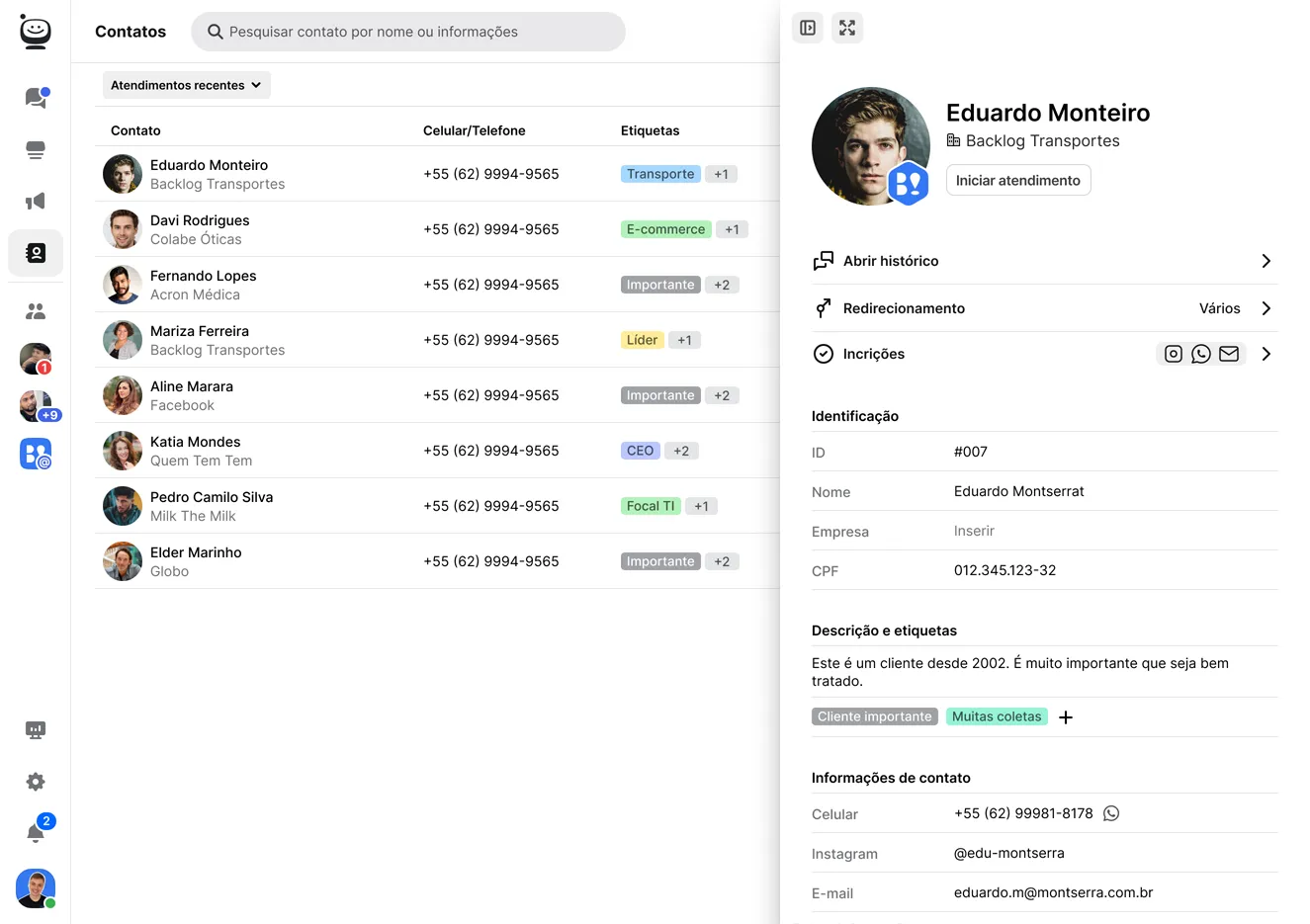Click the notification bell with badge 2
Viewport: 1310px width, 924px height.
pyautogui.click(x=36, y=831)
